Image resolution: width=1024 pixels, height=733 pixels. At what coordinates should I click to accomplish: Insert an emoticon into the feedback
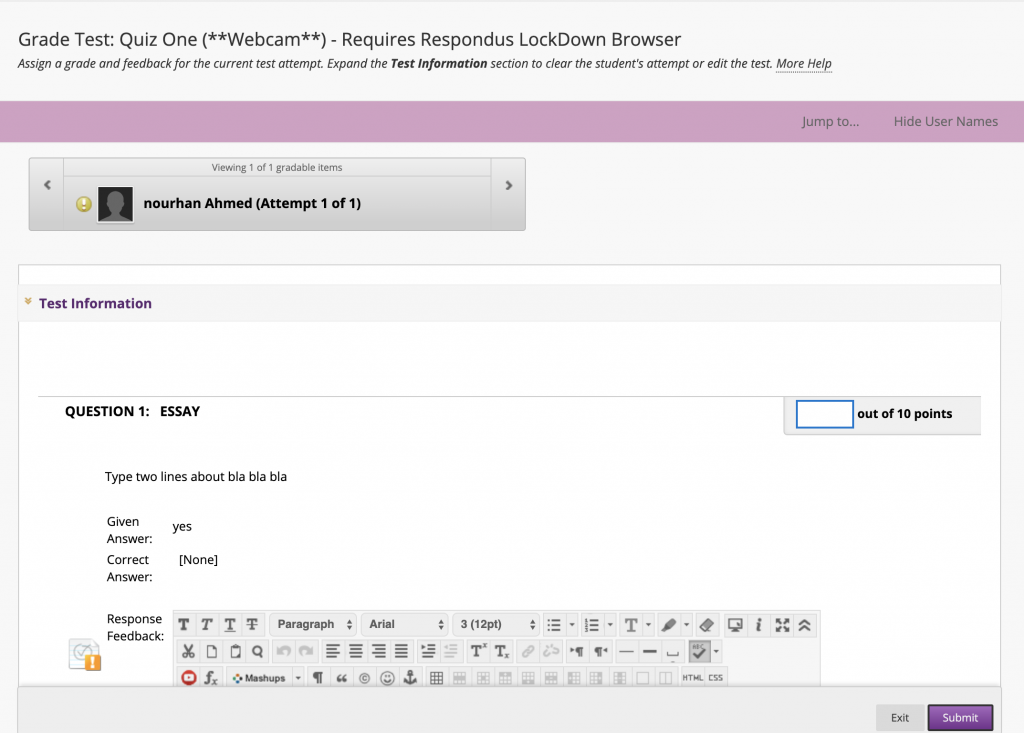pos(385,677)
